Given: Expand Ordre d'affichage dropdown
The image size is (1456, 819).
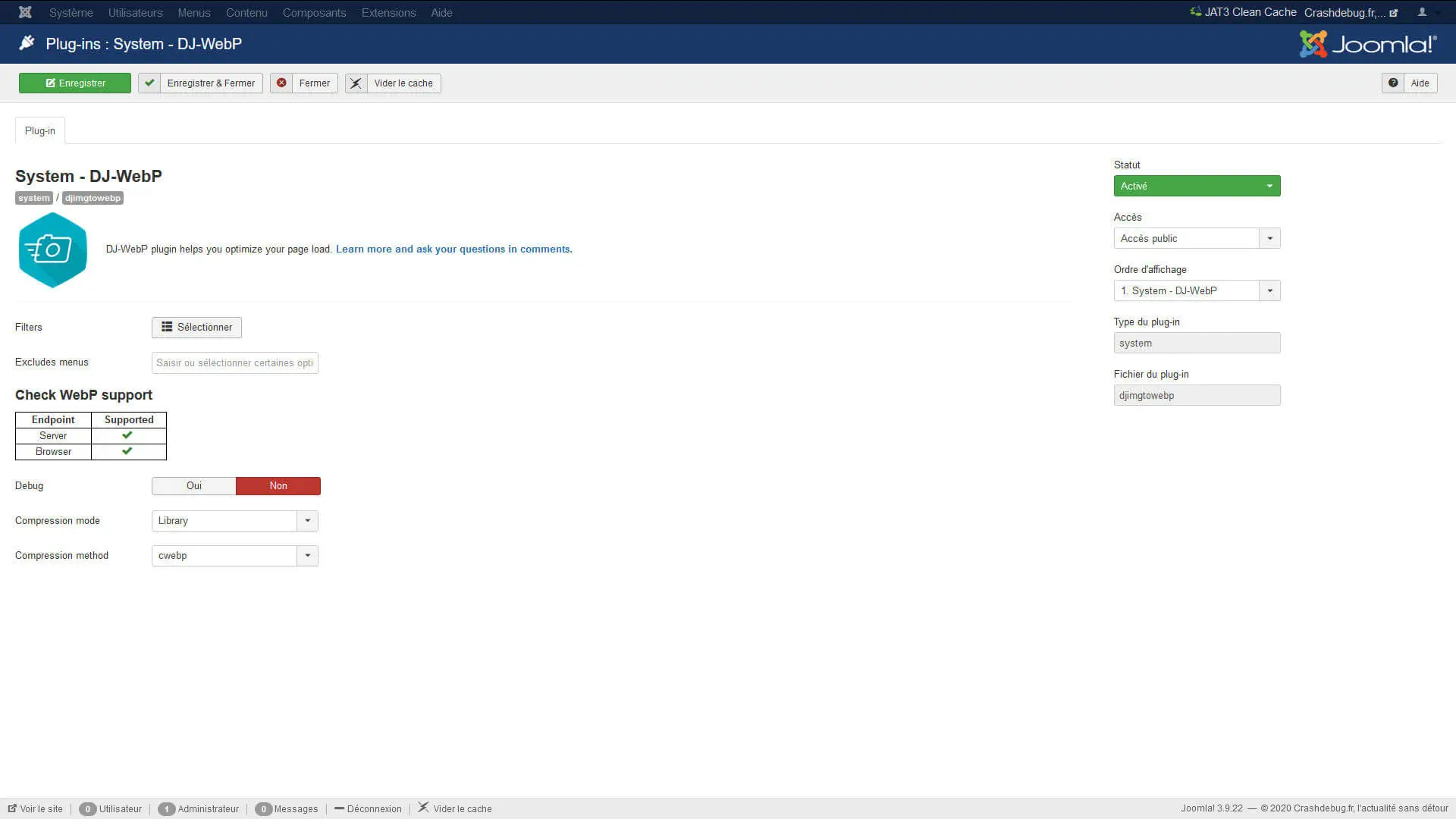Looking at the screenshot, I should pos(1197,290).
